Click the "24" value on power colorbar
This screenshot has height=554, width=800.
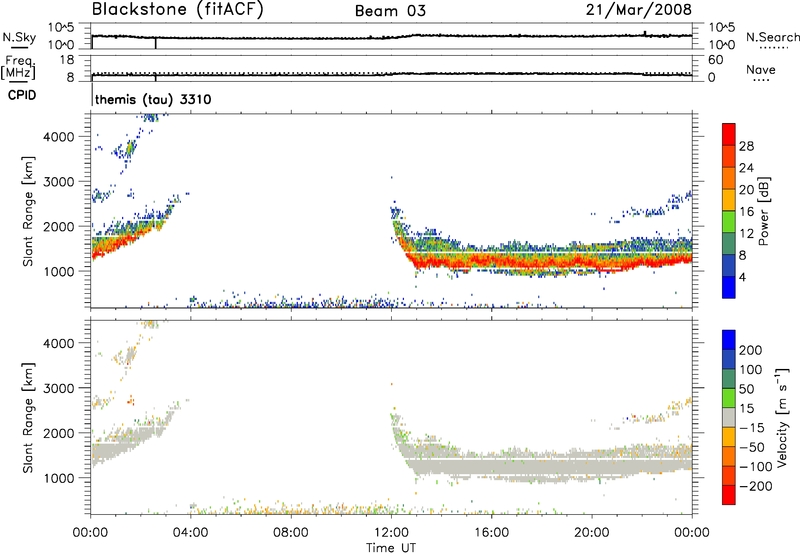(746, 168)
